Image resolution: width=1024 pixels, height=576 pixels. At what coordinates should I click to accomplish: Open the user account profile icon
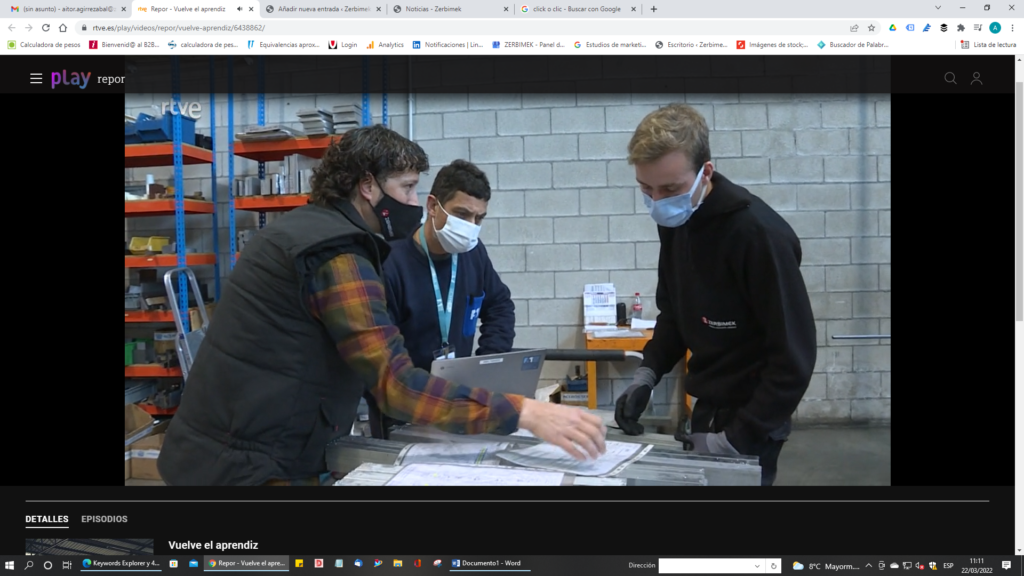click(x=976, y=78)
